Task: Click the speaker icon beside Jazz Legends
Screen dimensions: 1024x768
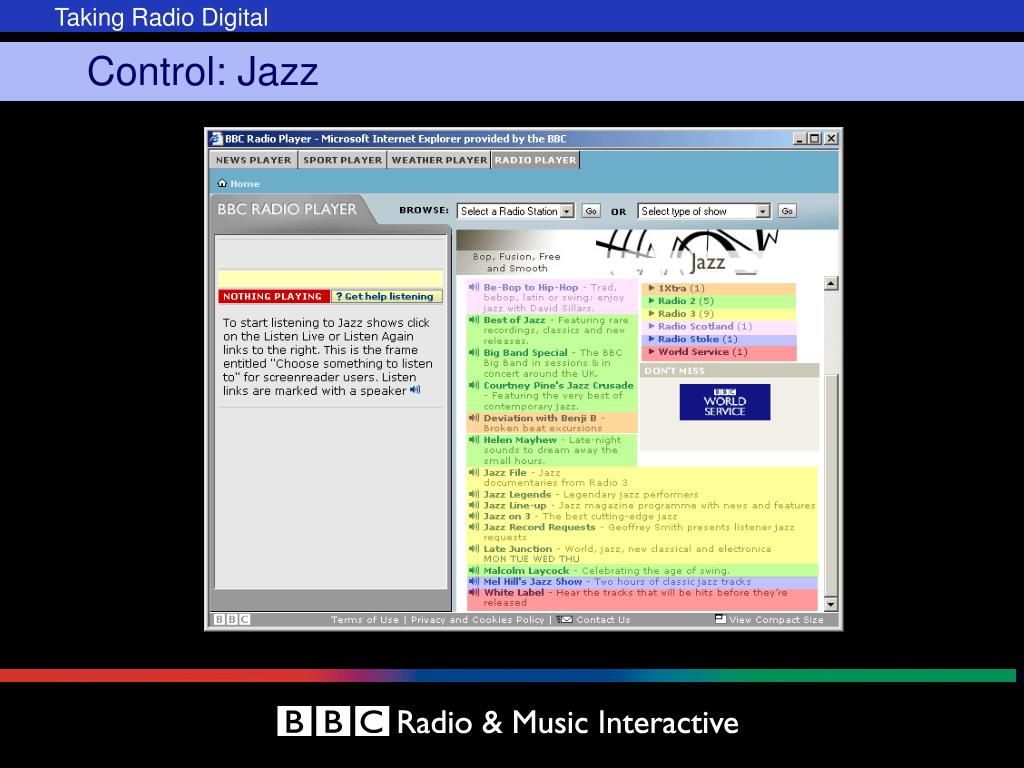Action: [x=474, y=494]
